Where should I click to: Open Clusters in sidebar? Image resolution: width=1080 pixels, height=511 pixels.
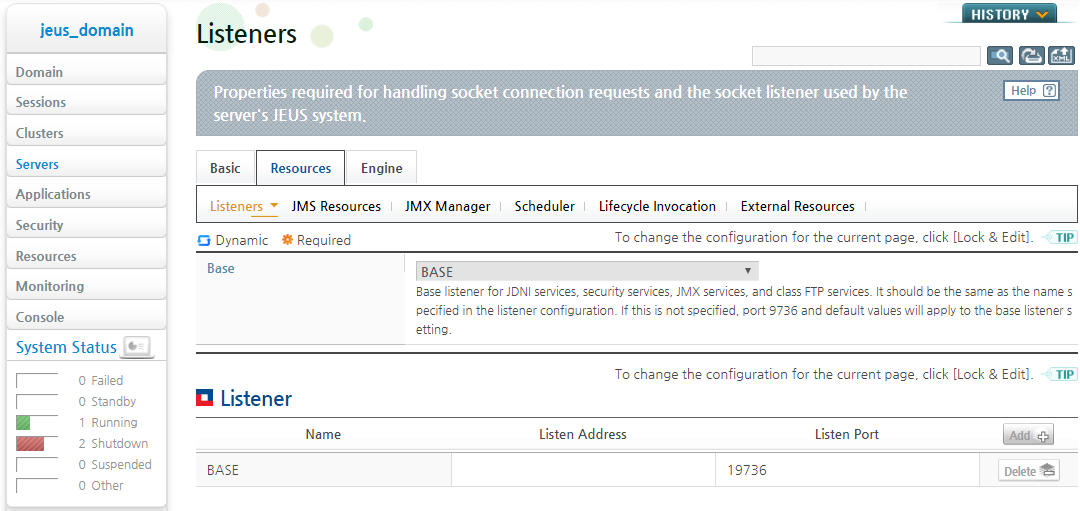pos(87,133)
